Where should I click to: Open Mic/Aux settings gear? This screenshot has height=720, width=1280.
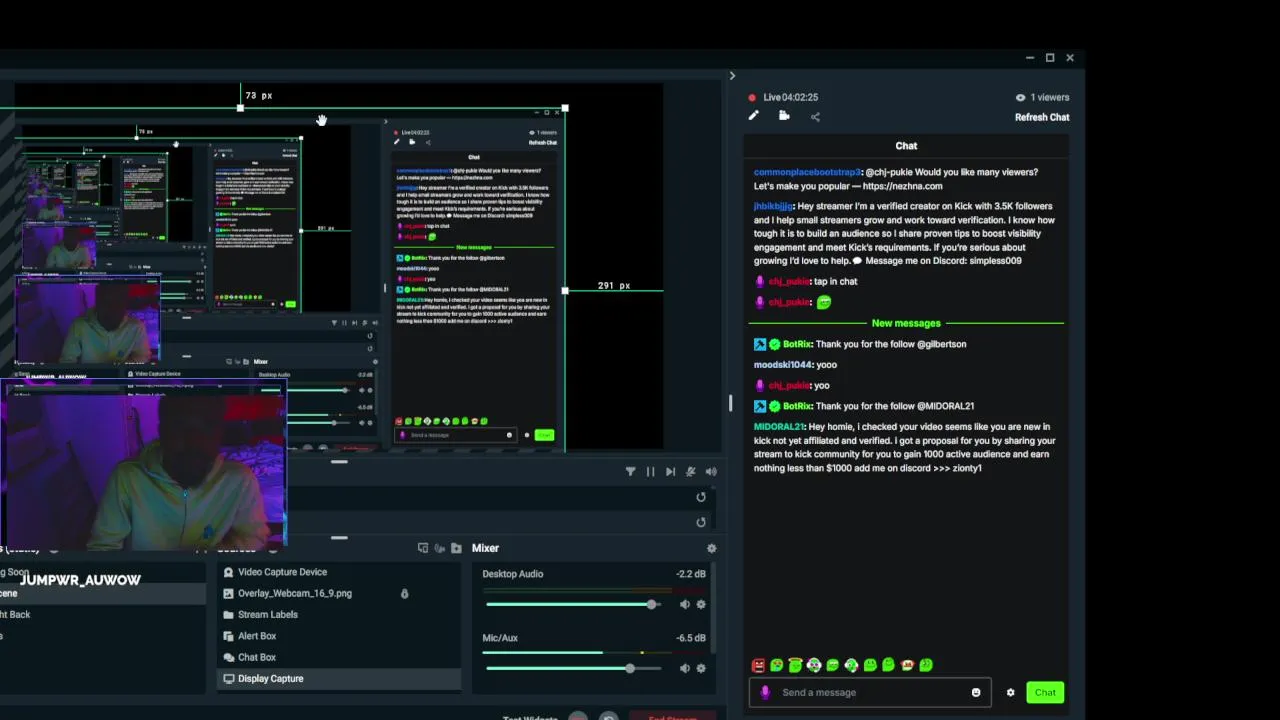(x=701, y=668)
